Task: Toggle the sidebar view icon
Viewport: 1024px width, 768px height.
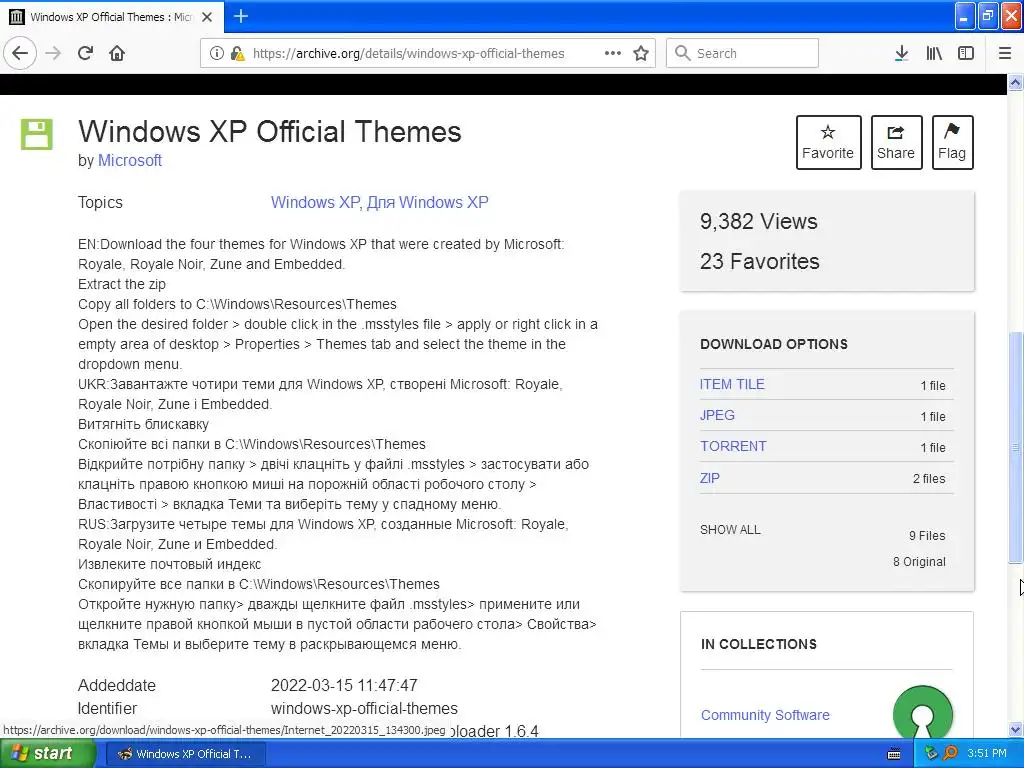Action: pos(966,53)
